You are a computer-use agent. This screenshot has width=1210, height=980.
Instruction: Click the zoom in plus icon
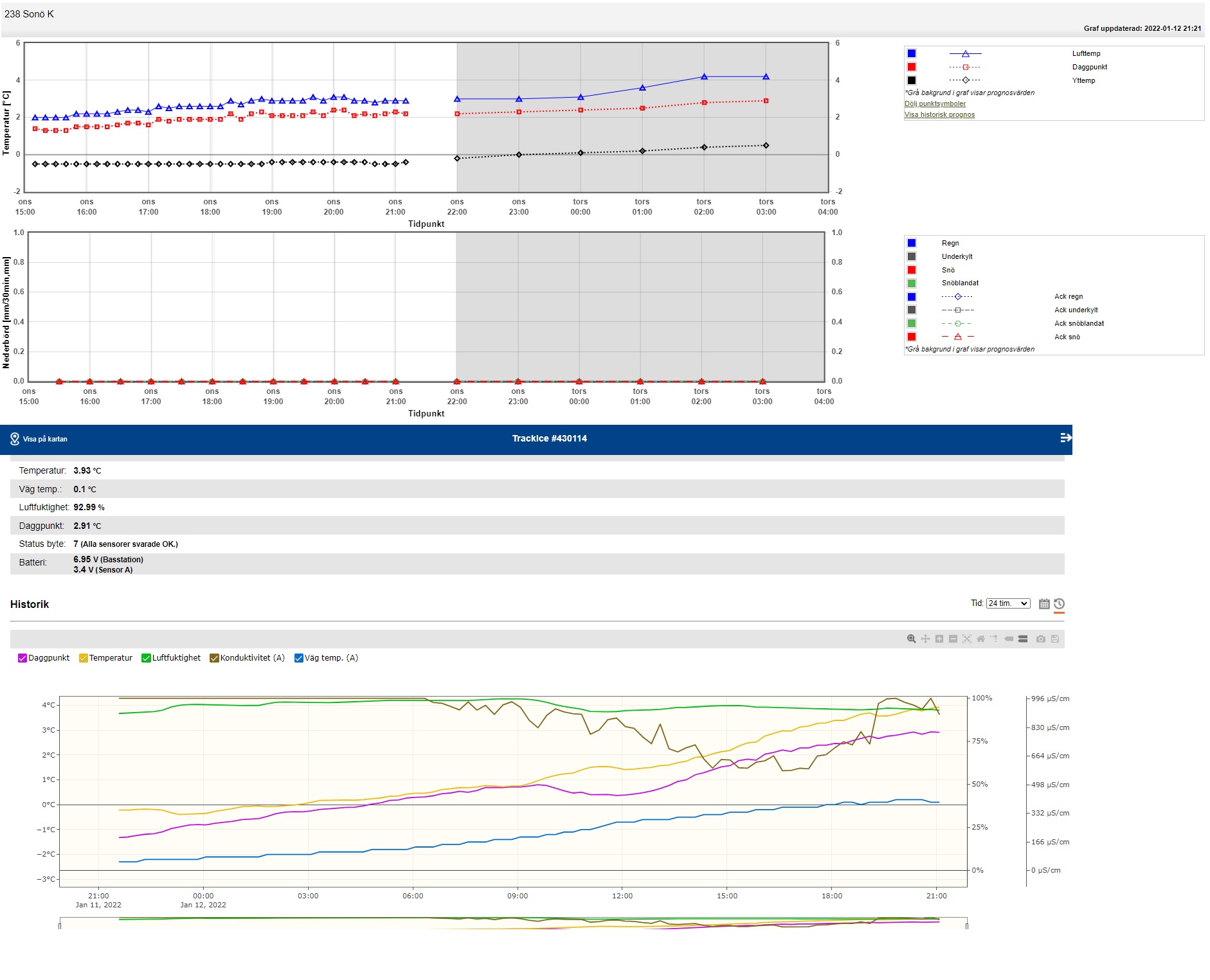[x=939, y=639]
